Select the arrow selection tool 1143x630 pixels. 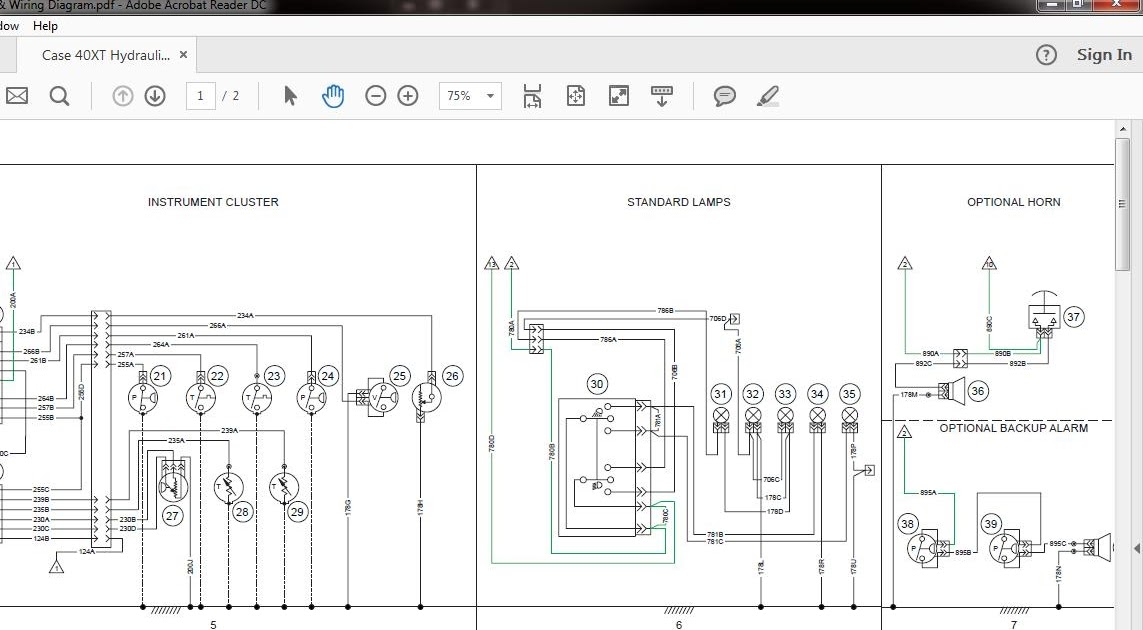290,96
